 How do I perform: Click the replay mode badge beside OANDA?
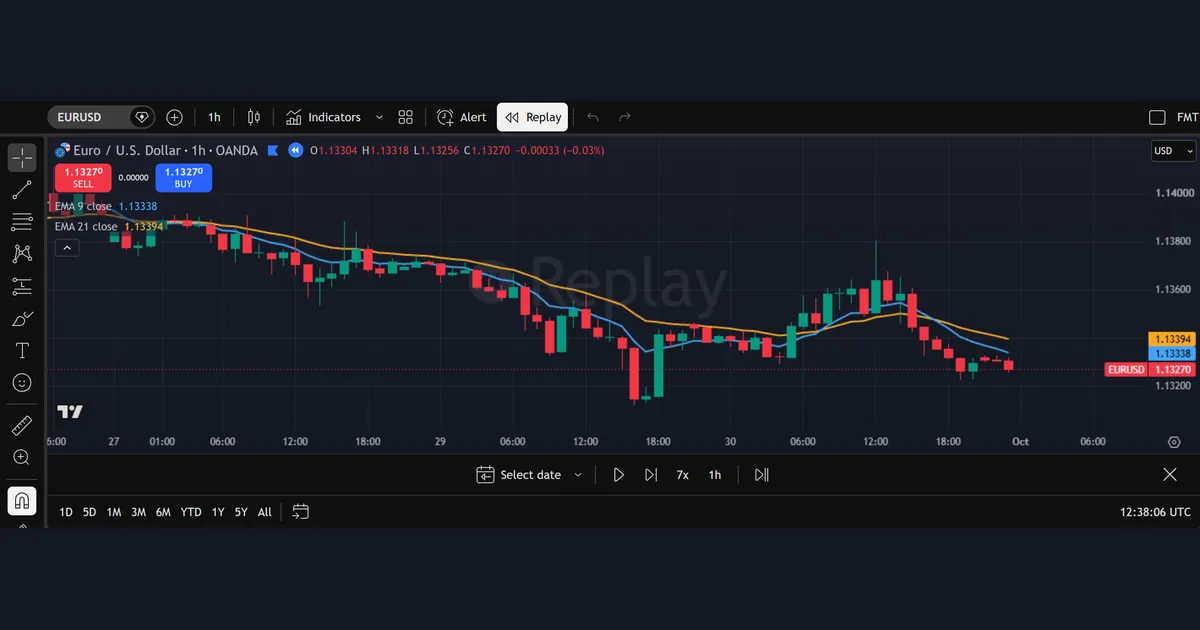click(x=295, y=150)
